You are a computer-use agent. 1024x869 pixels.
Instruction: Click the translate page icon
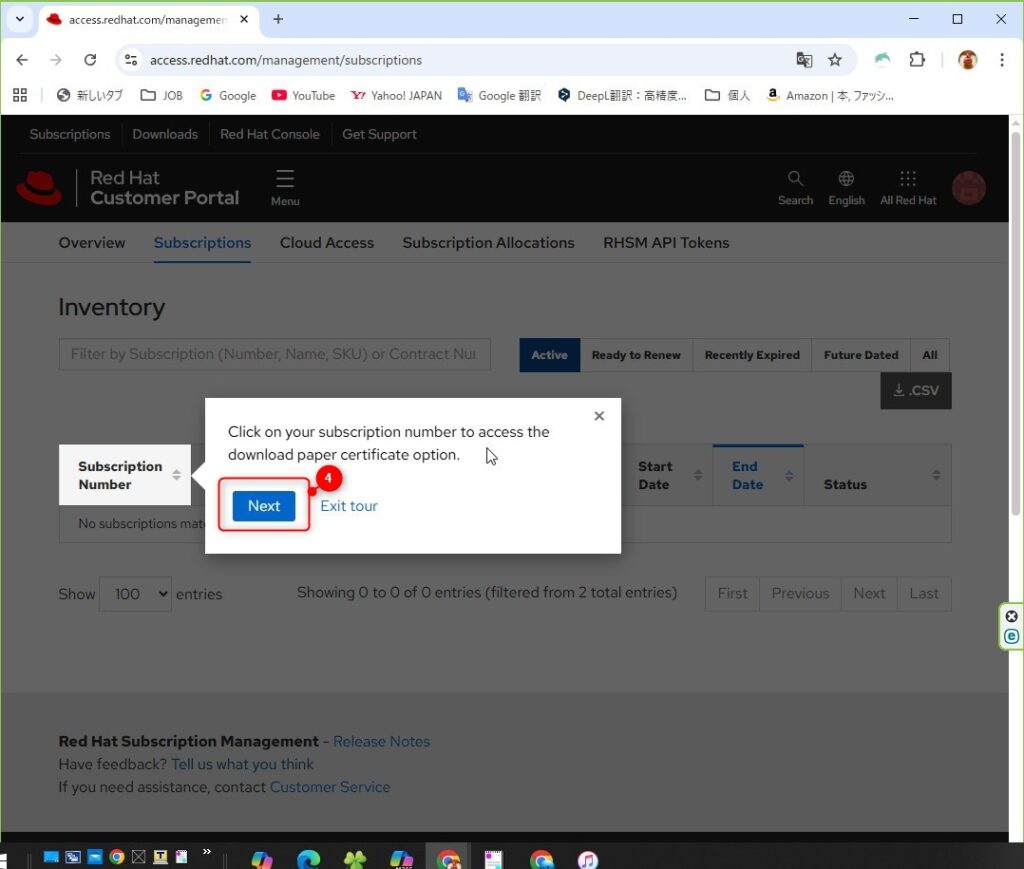click(804, 60)
